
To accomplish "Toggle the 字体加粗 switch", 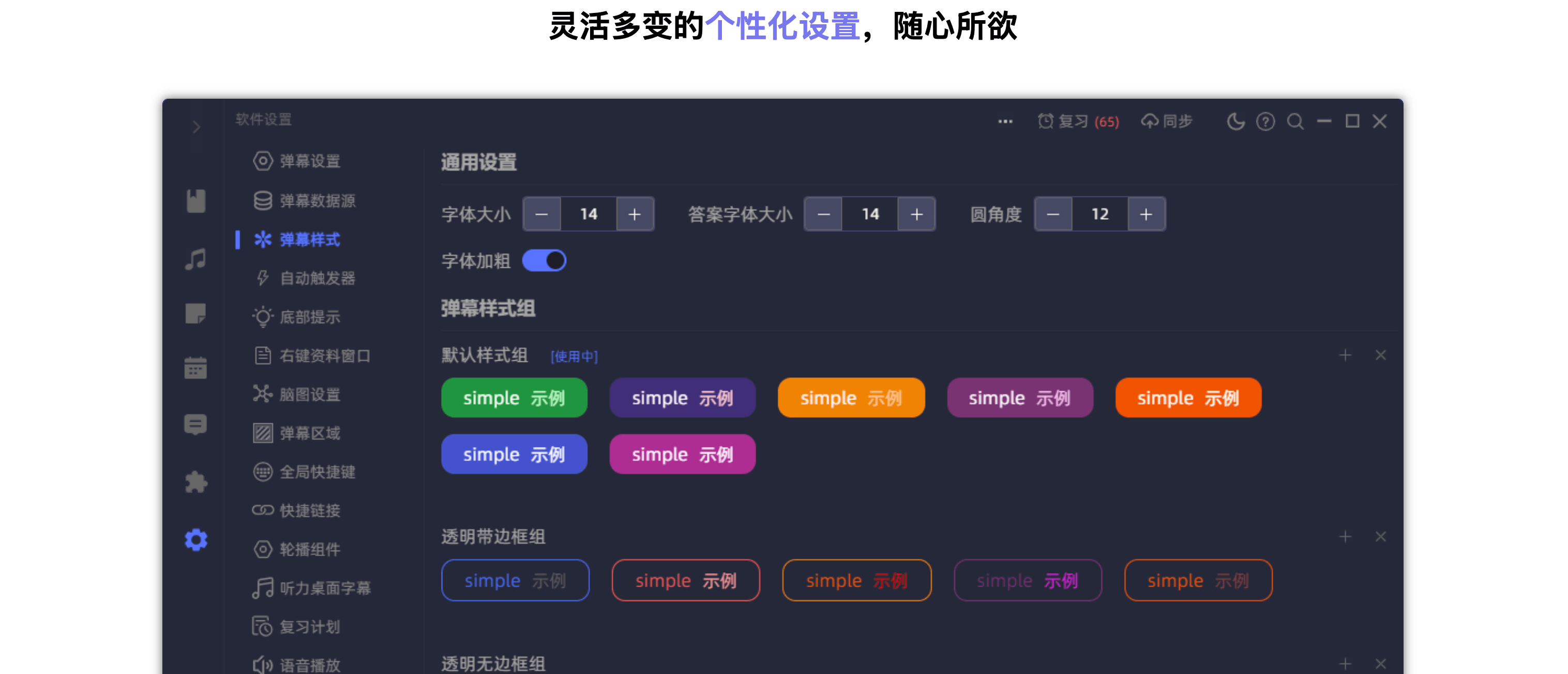I will [x=544, y=261].
